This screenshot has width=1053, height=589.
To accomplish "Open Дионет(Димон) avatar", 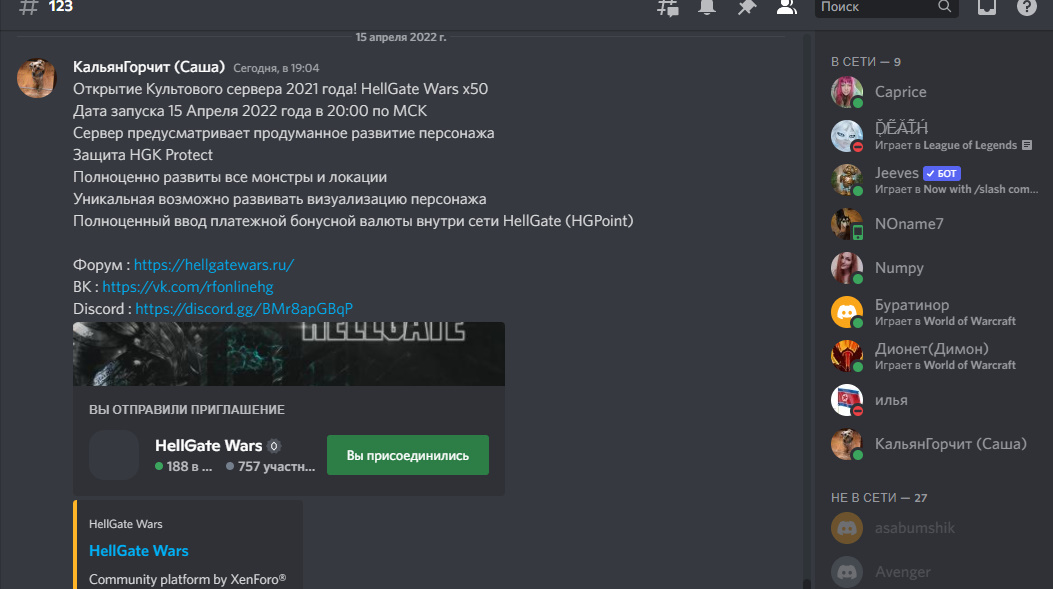I will click(847, 356).
